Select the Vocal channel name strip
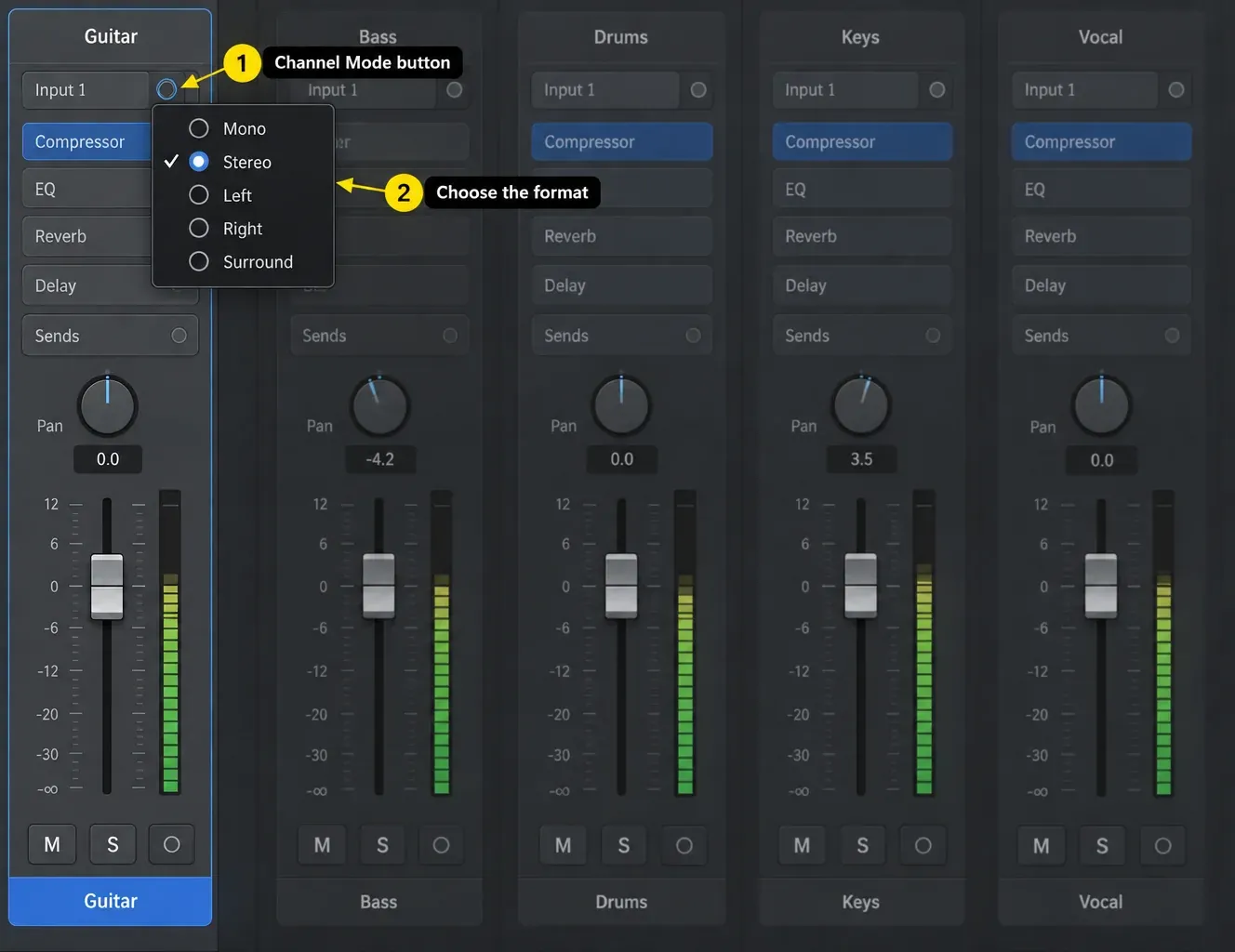 1101,902
